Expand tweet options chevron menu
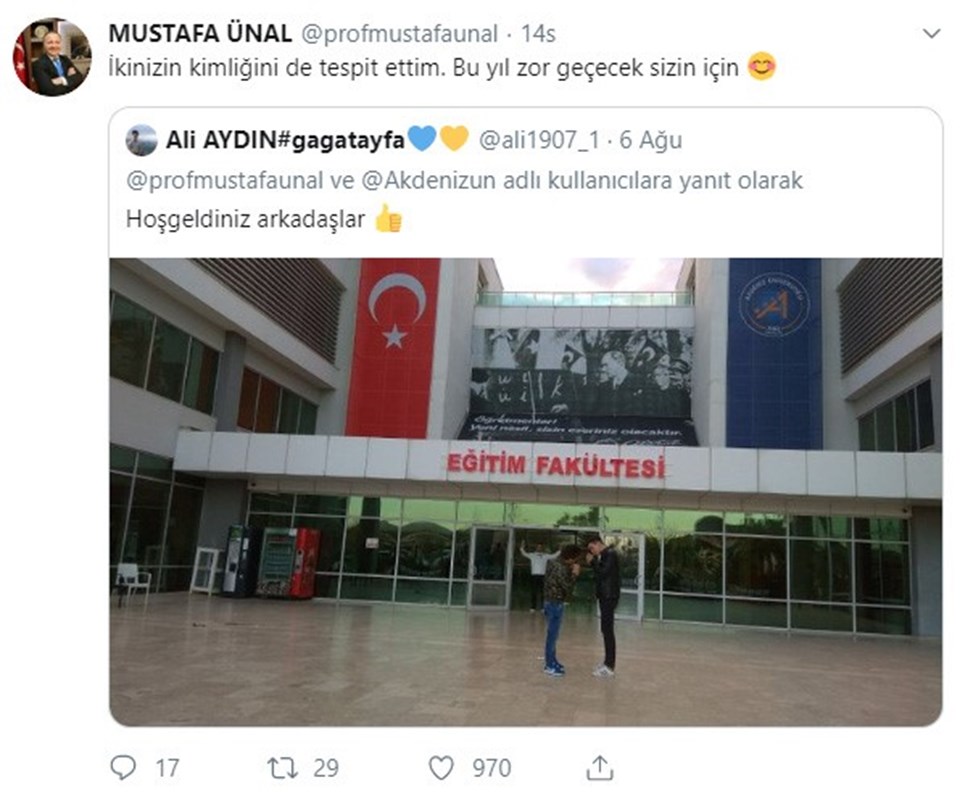 point(931,33)
